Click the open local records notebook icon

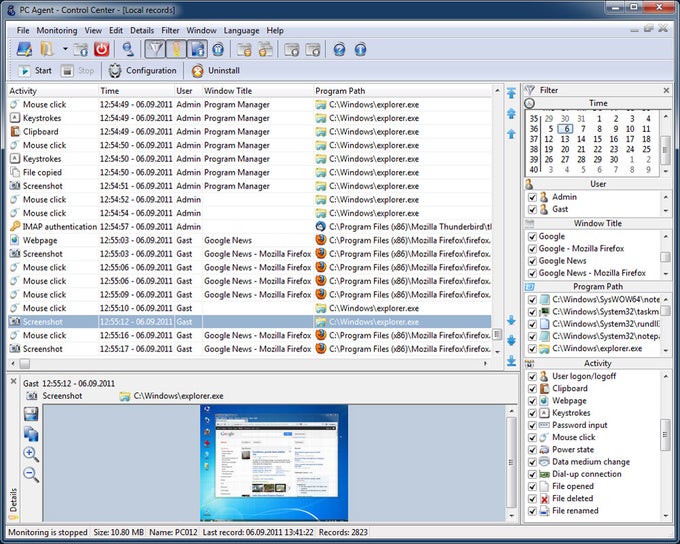point(24,49)
